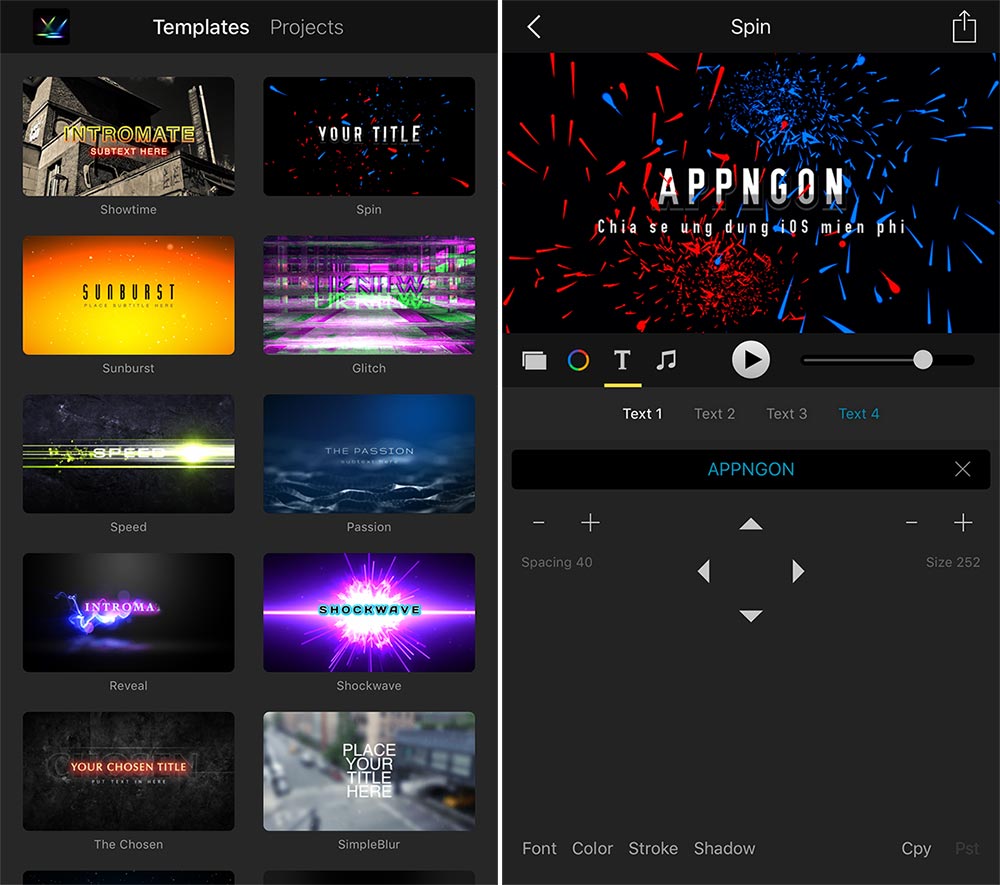Select the Text 3 tab
The image size is (1000, 885).
click(786, 414)
